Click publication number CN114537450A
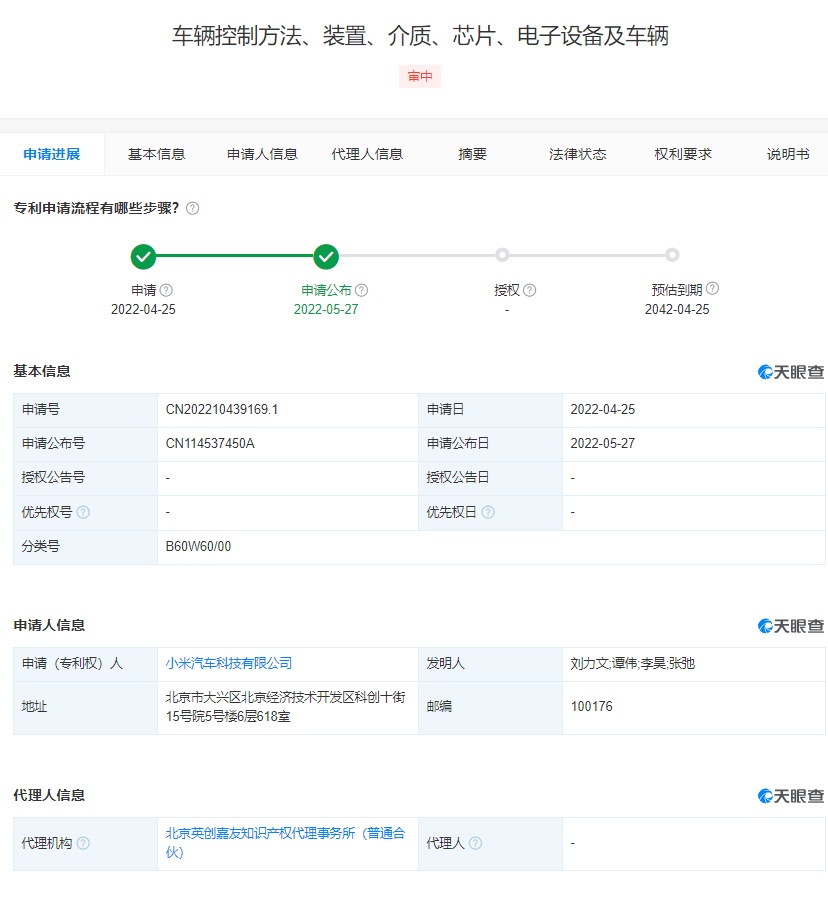Screen dimensions: 828x903 [x=210, y=443]
